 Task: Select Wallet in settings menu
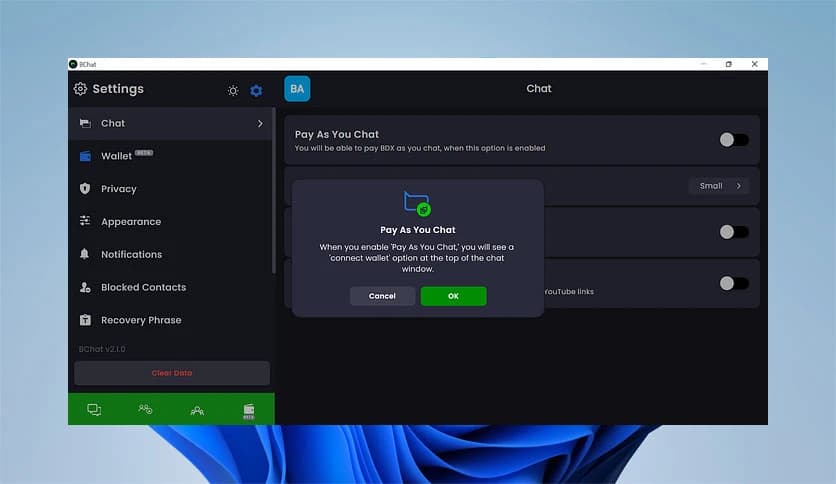point(171,156)
